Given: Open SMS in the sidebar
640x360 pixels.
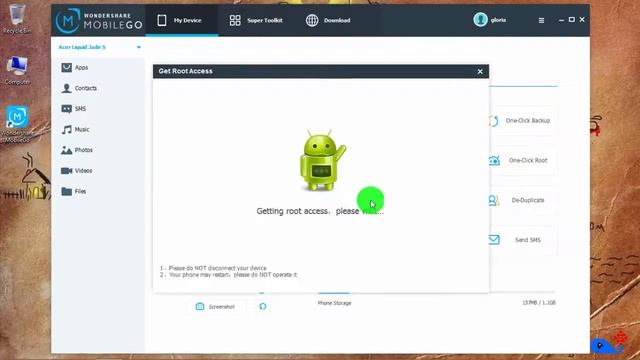Looking at the screenshot, I should [74, 109].
